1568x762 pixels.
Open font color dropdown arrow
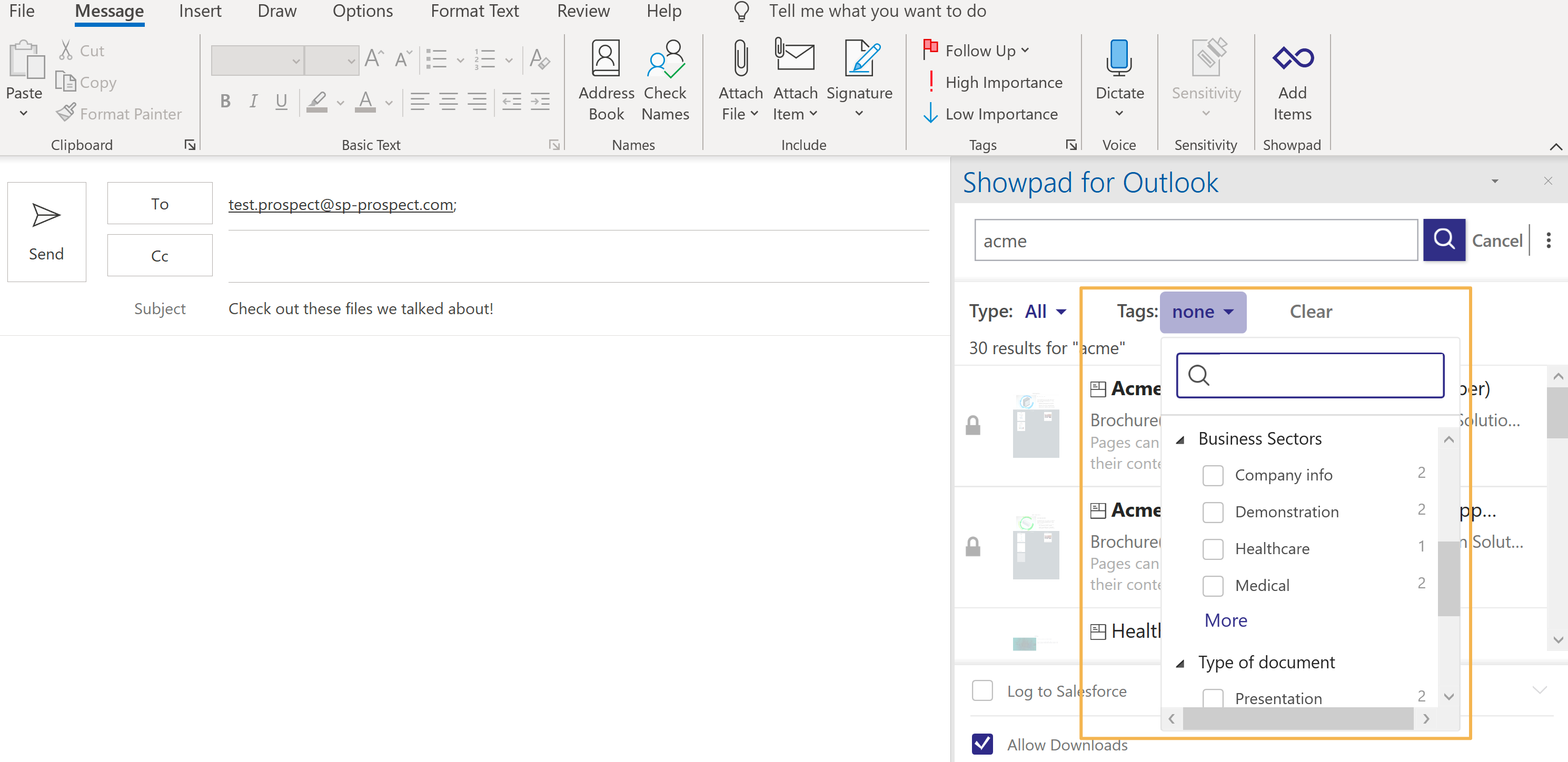[389, 102]
